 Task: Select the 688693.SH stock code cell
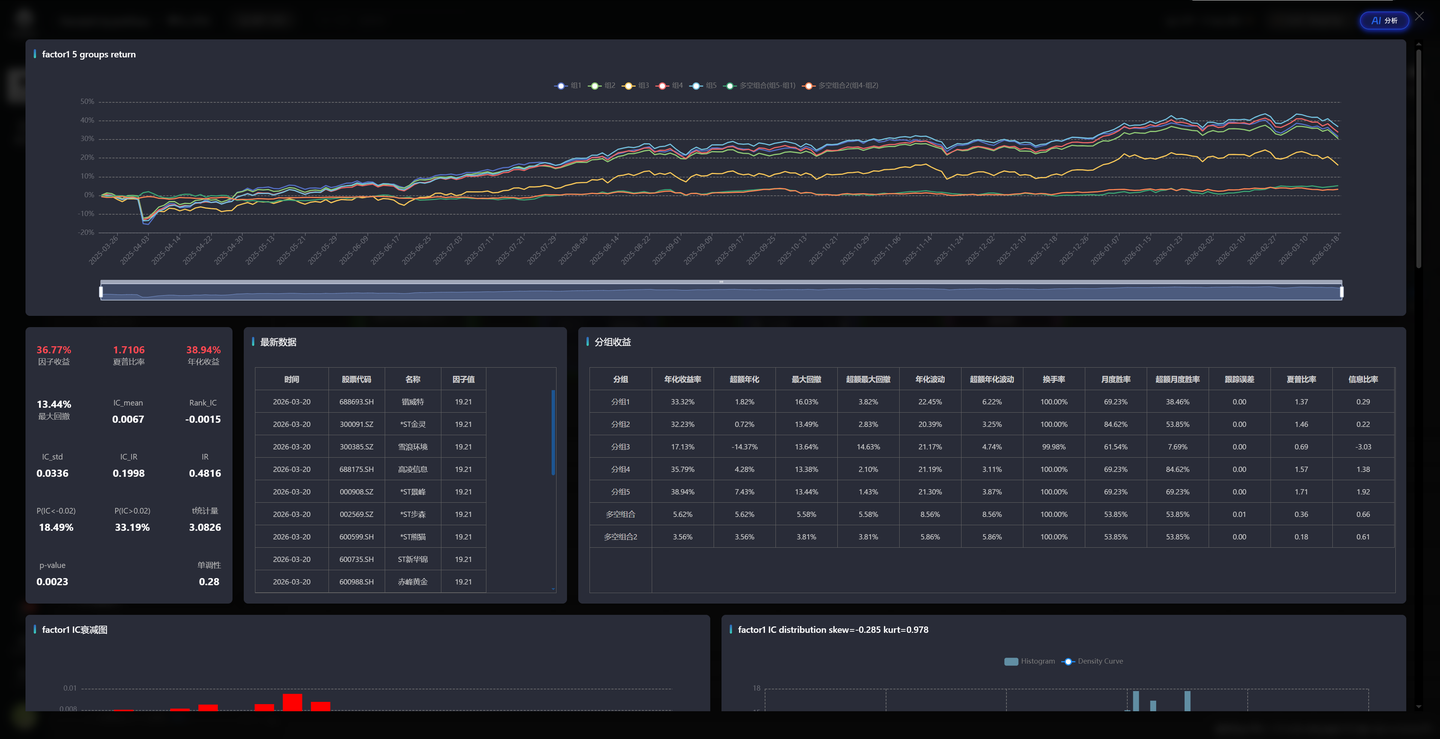tap(356, 402)
